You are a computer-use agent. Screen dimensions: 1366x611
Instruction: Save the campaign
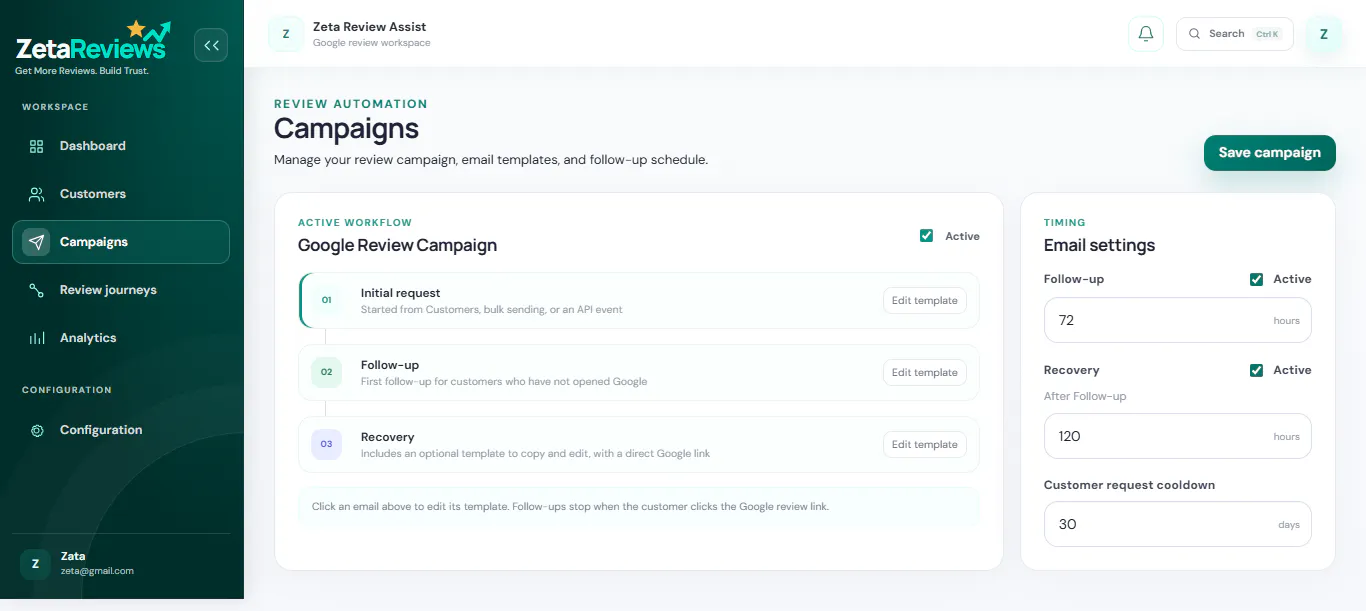[x=1269, y=153]
